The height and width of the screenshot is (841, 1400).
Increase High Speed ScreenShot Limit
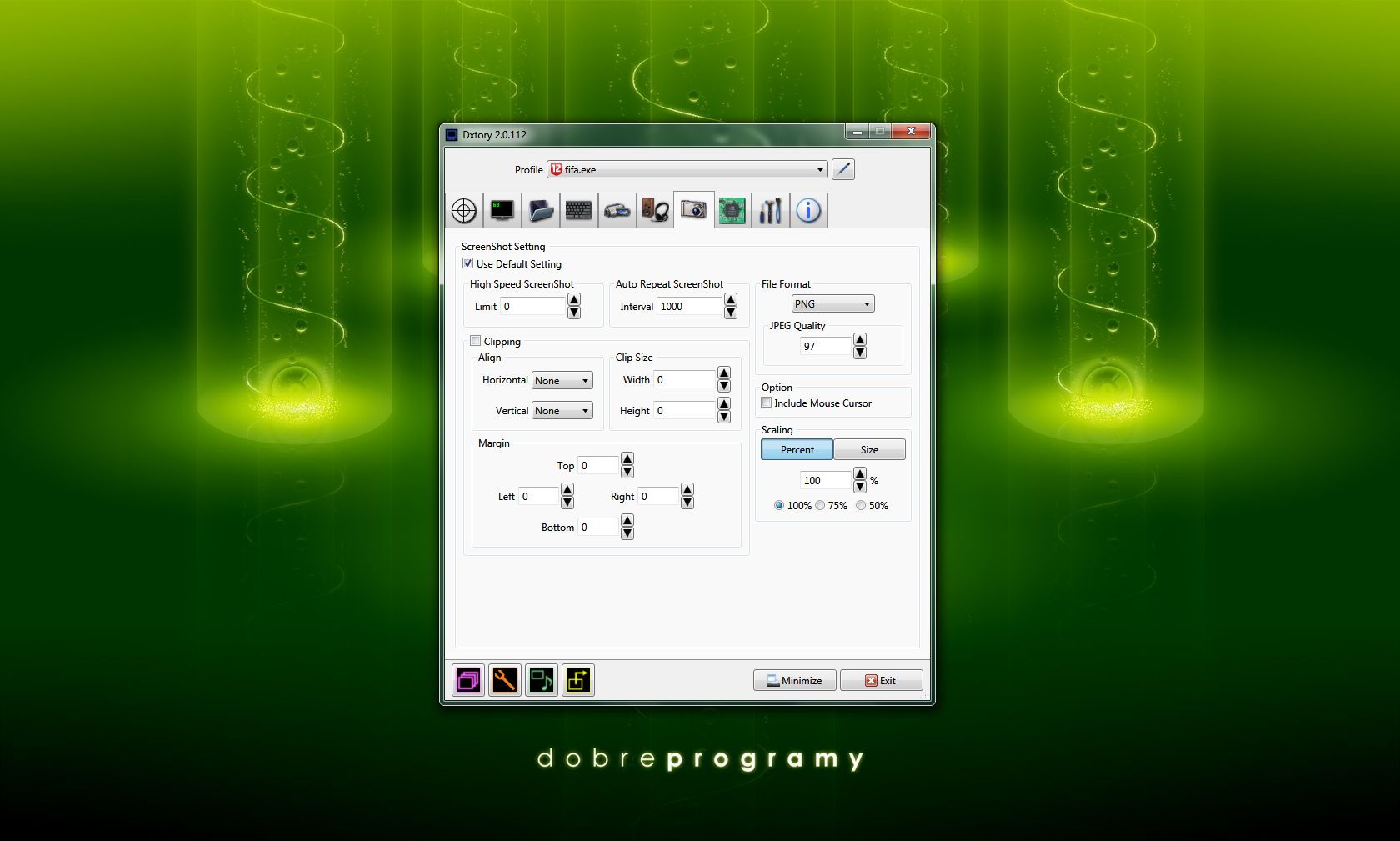click(x=574, y=300)
